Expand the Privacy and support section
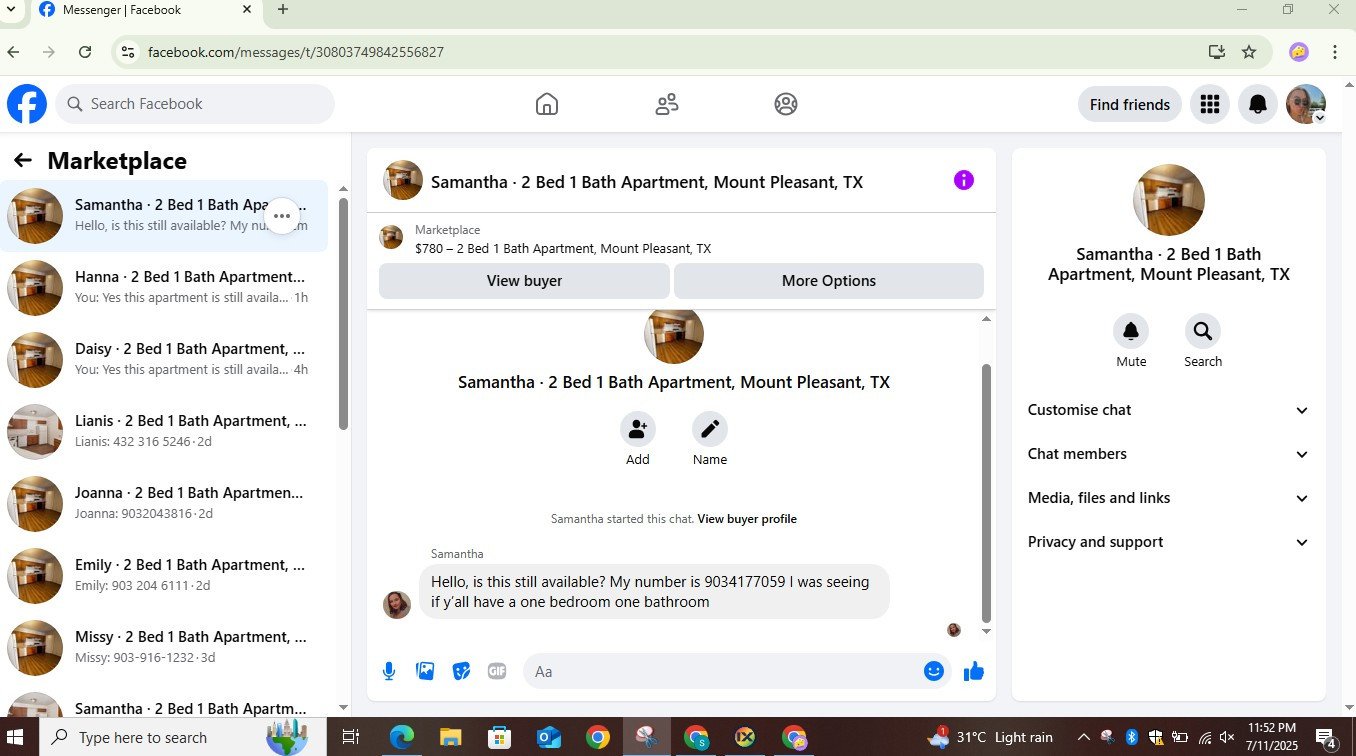The width and height of the screenshot is (1356, 756). 1168,542
